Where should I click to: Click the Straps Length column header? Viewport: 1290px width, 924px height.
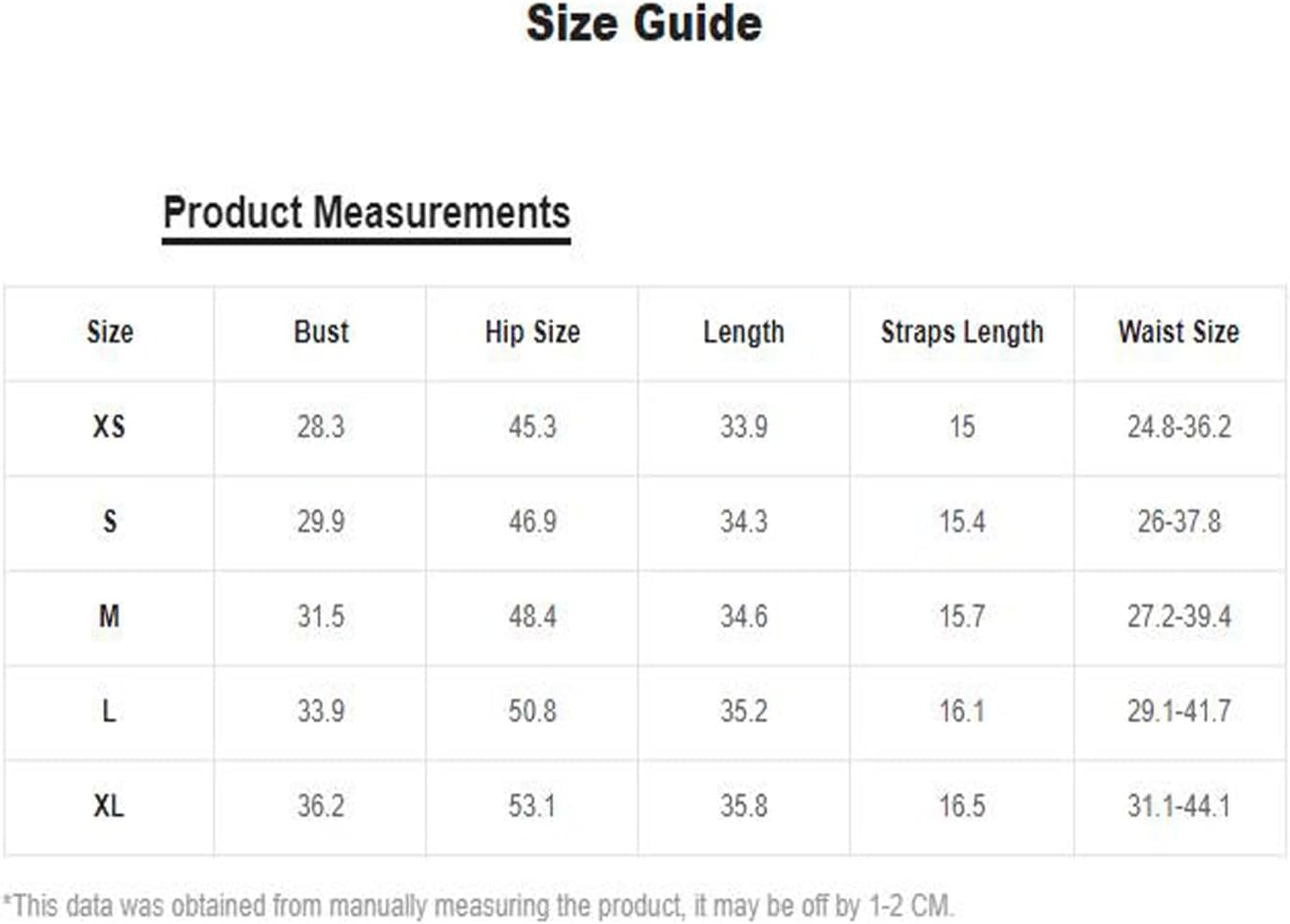point(961,332)
